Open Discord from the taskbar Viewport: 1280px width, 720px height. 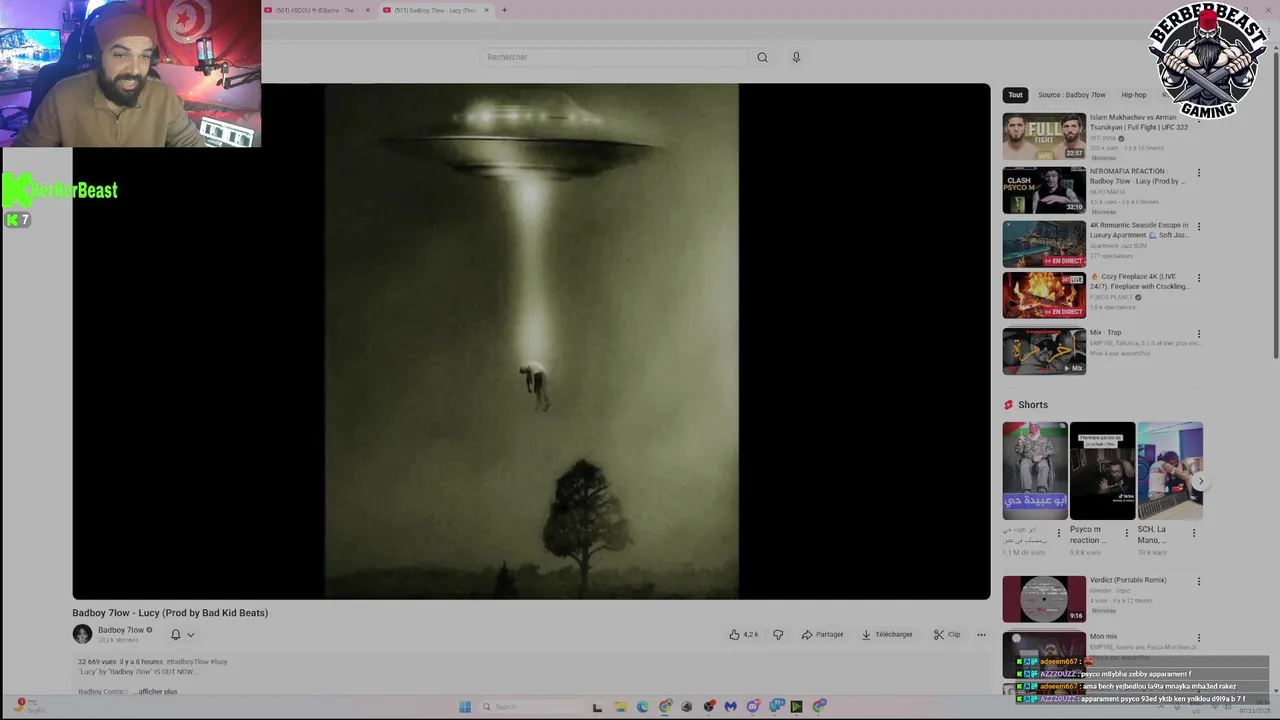(753, 707)
